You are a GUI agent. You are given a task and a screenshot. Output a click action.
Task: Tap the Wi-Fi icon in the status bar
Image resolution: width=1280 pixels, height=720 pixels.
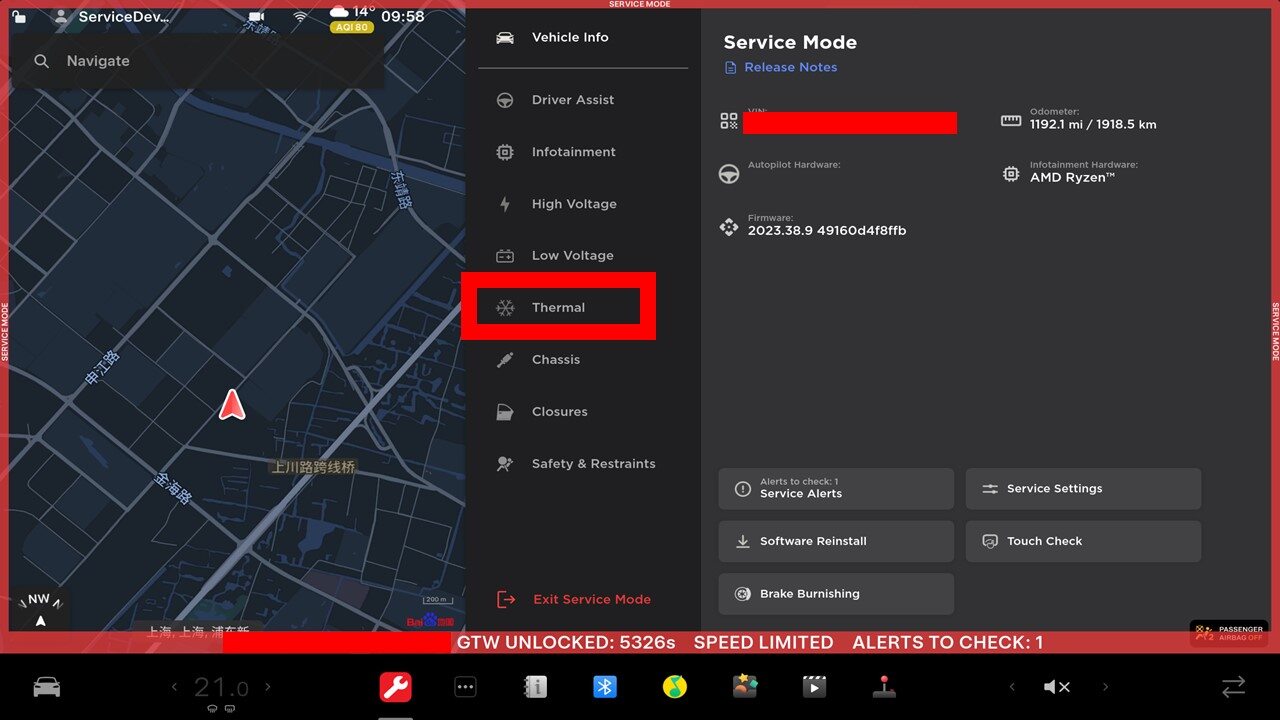pyautogui.click(x=300, y=17)
